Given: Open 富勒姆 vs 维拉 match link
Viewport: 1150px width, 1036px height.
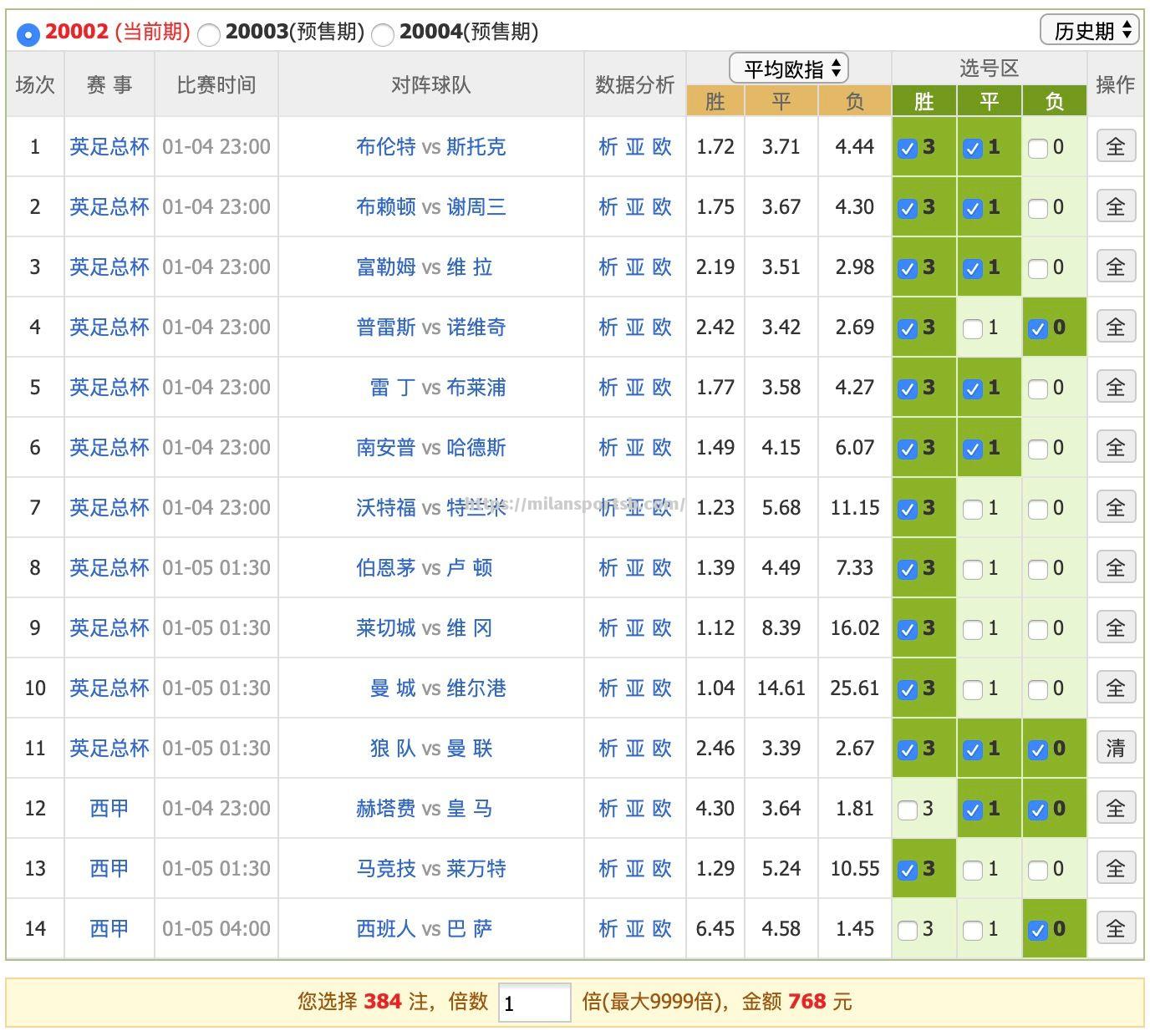Looking at the screenshot, I should pyautogui.click(x=425, y=267).
